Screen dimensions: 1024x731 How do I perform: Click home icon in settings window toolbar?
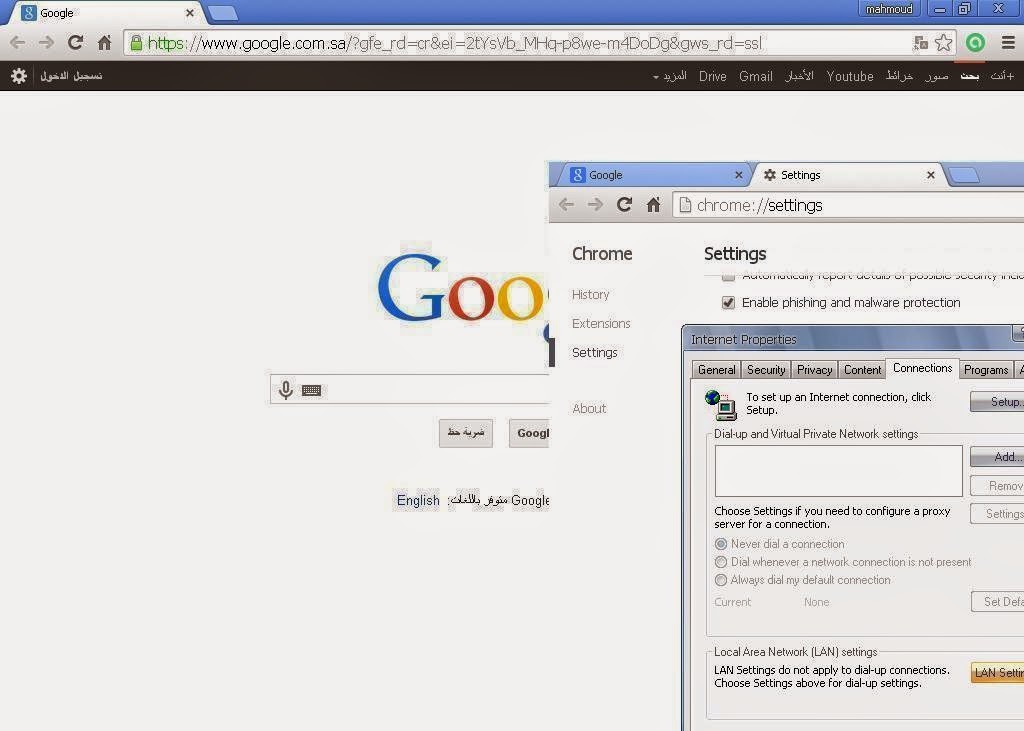click(653, 205)
